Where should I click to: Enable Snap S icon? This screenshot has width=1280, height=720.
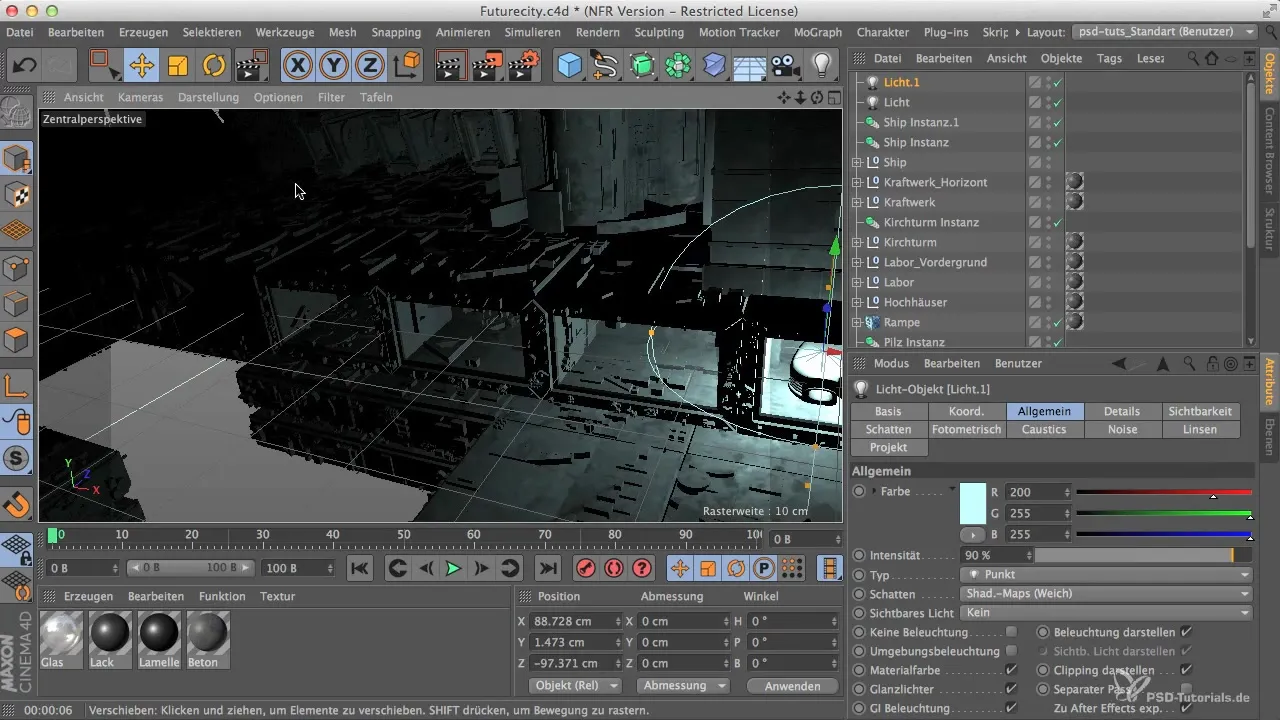(x=17, y=459)
